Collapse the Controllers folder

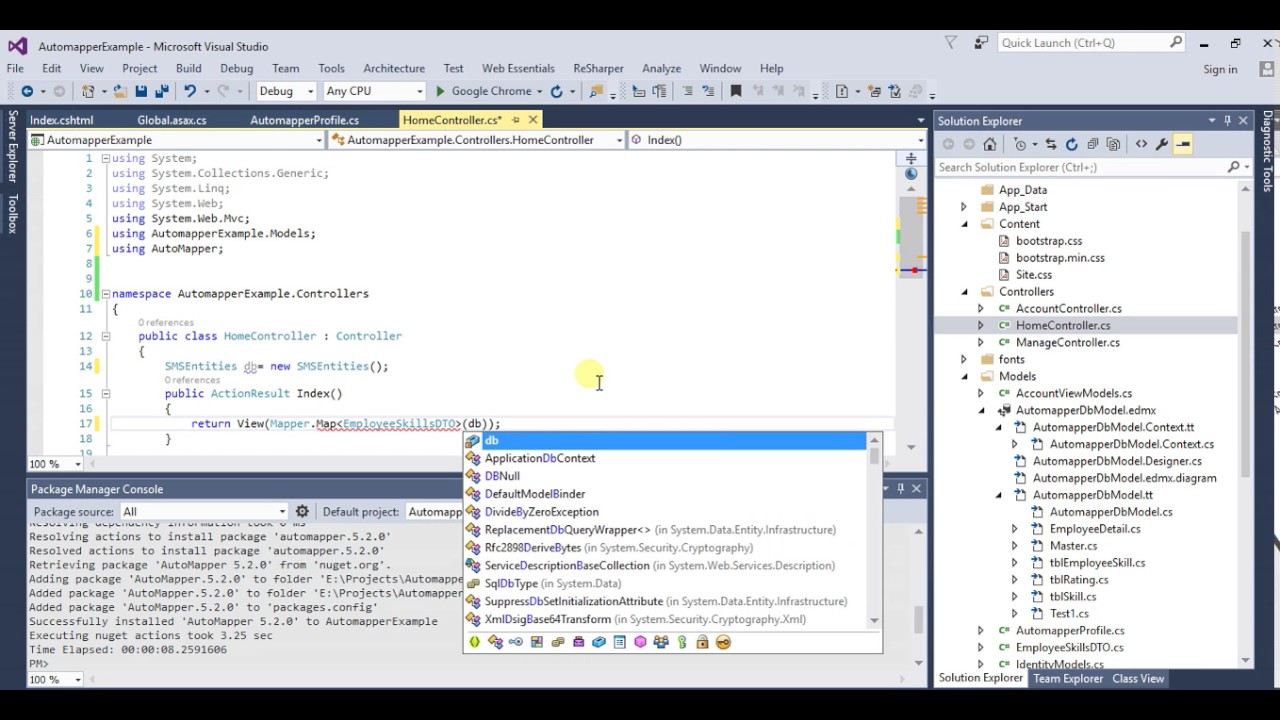pyautogui.click(x=964, y=292)
